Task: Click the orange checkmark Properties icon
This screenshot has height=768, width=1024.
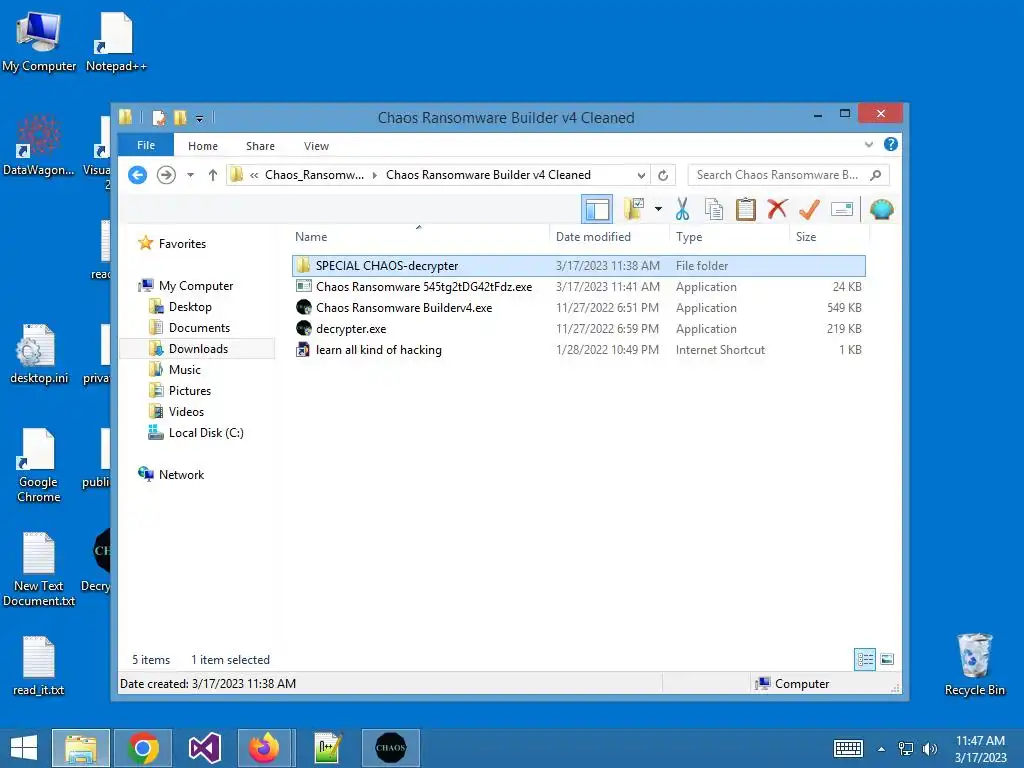Action: tap(809, 210)
